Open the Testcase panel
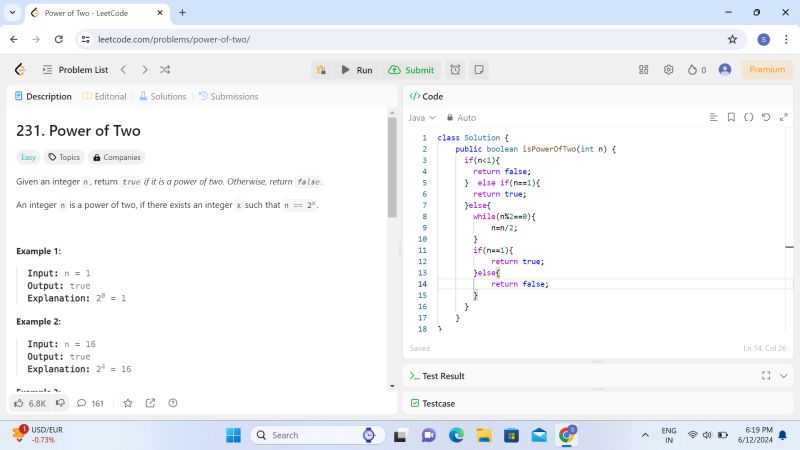This screenshot has width=800, height=450. (433, 404)
